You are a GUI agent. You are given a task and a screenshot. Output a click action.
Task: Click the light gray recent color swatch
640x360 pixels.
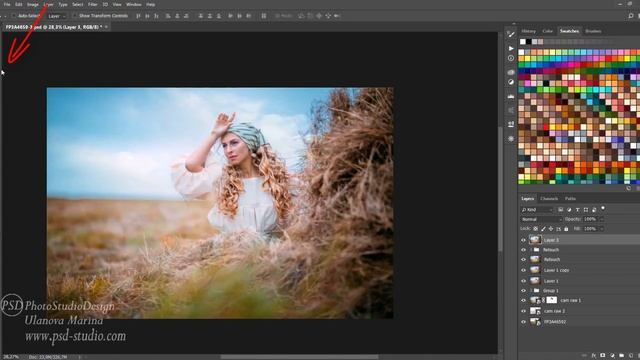[x=535, y=42]
